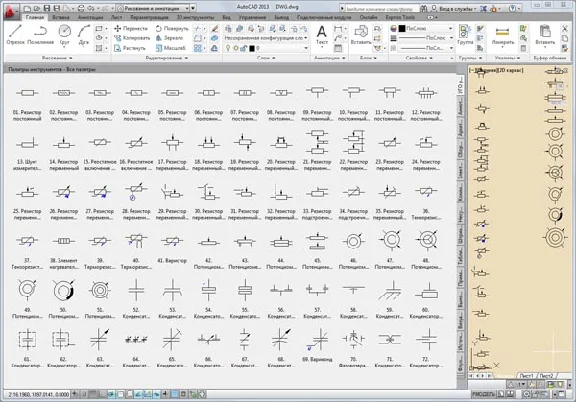576x402 pixels.
Task: Pick symbol 38. Элемент нагревательный from palette
Action: coord(64,252)
